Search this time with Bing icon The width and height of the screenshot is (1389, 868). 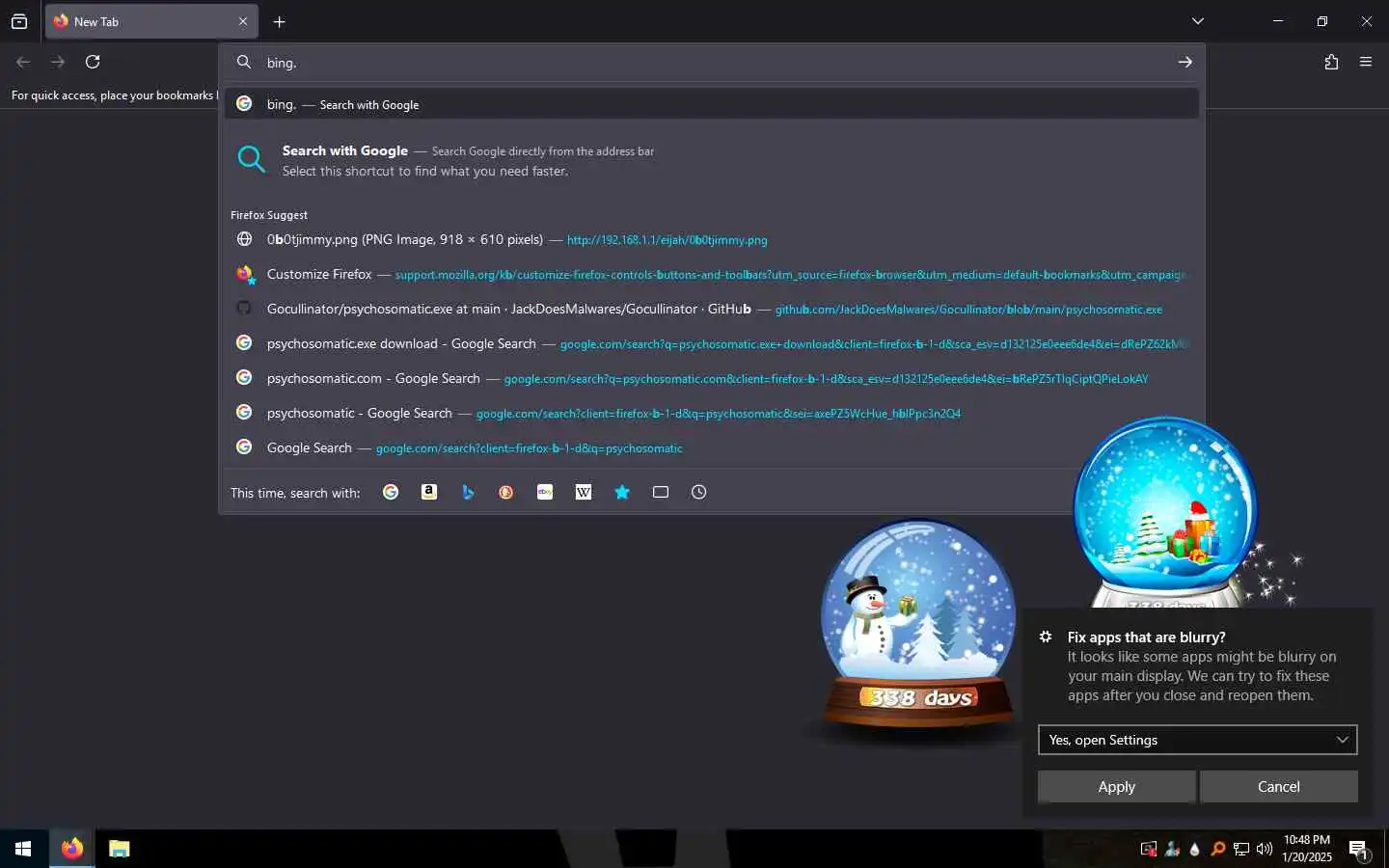pyautogui.click(x=468, y=492)
